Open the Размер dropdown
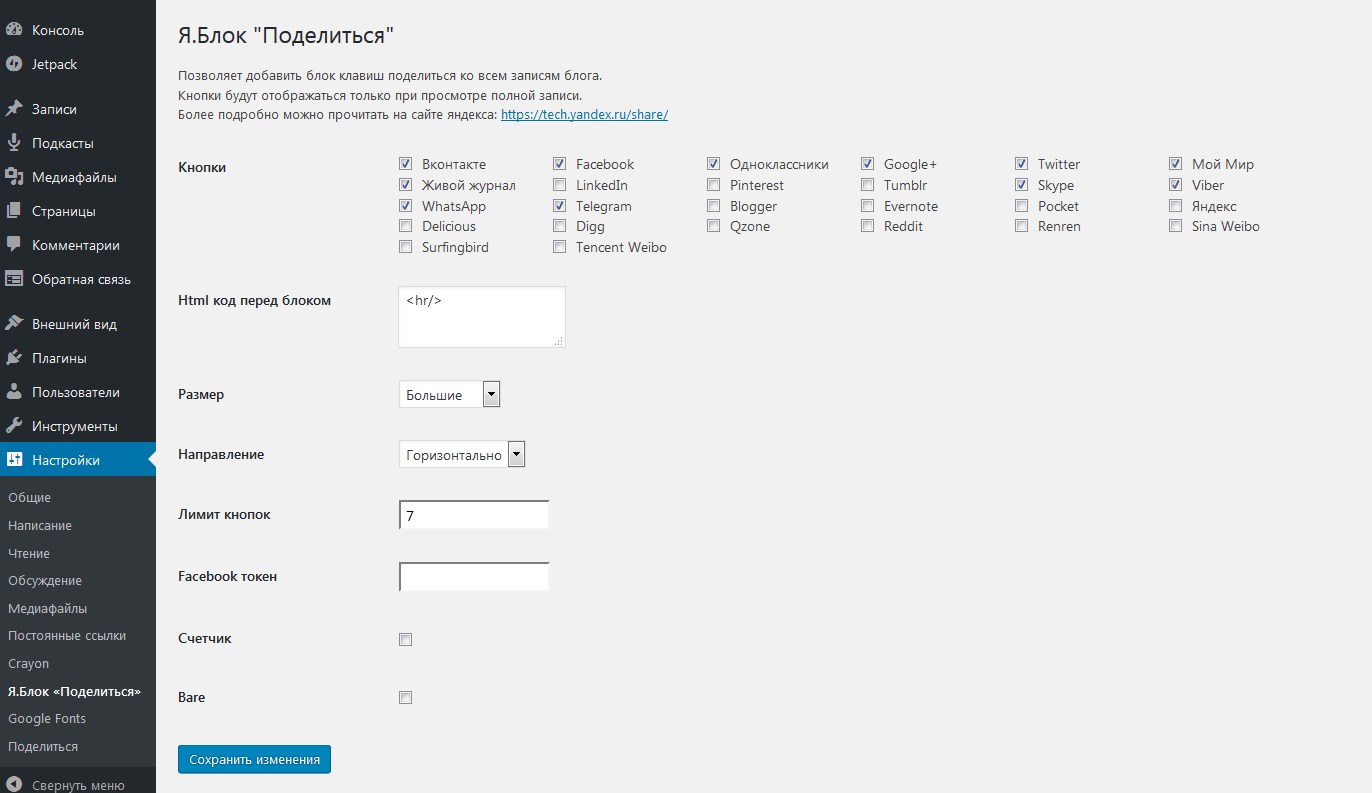This screenshot has height=793, width=1372. pyautogui.click(x=449, y=395)
